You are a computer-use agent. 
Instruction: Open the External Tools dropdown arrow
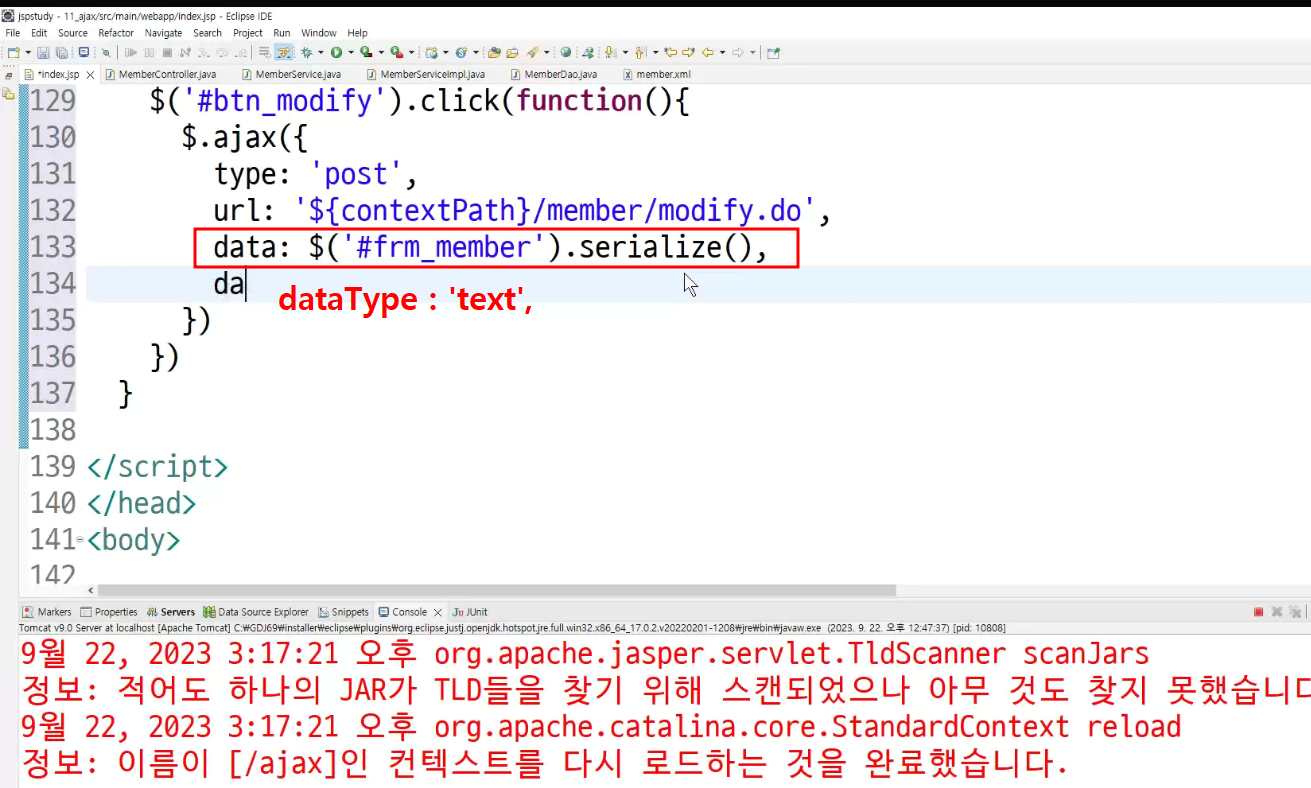[x=411, y=52]
